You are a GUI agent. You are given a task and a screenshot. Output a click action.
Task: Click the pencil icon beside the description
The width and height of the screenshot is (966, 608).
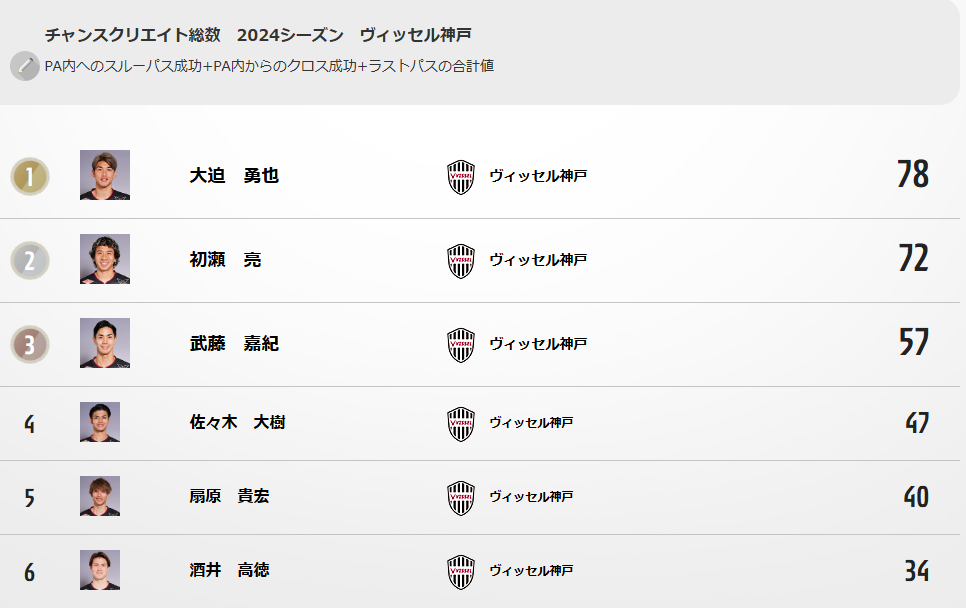coord(25,66)
